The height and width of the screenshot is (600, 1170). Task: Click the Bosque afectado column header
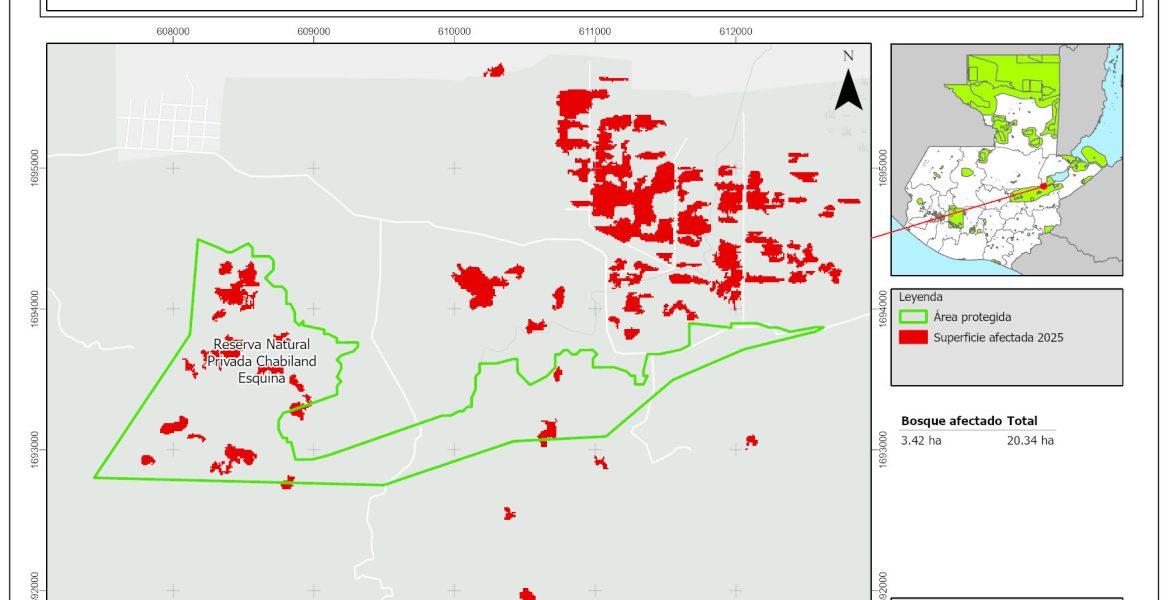(x=951, y=421)
